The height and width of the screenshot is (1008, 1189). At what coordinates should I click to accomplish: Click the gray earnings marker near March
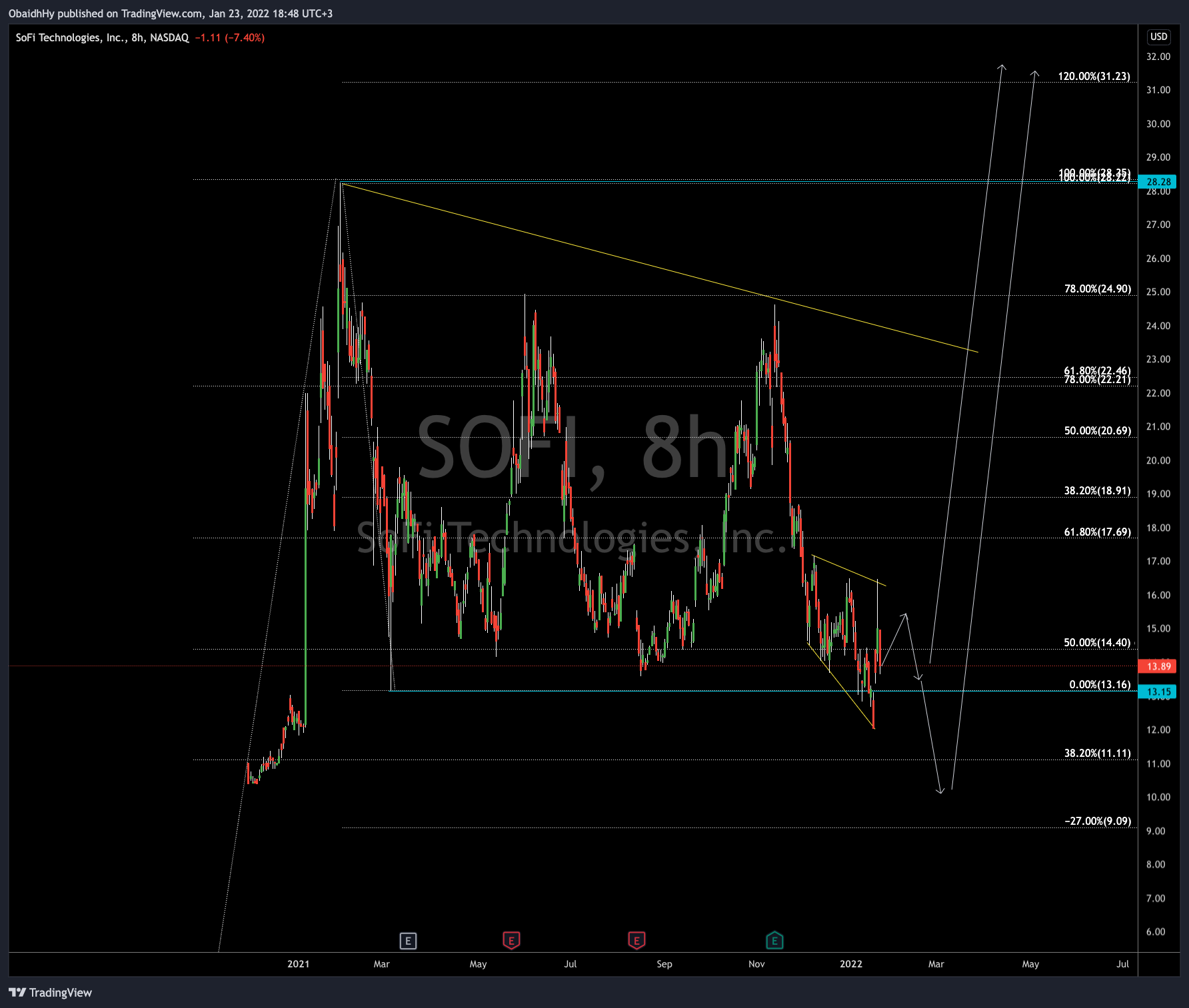408,941
